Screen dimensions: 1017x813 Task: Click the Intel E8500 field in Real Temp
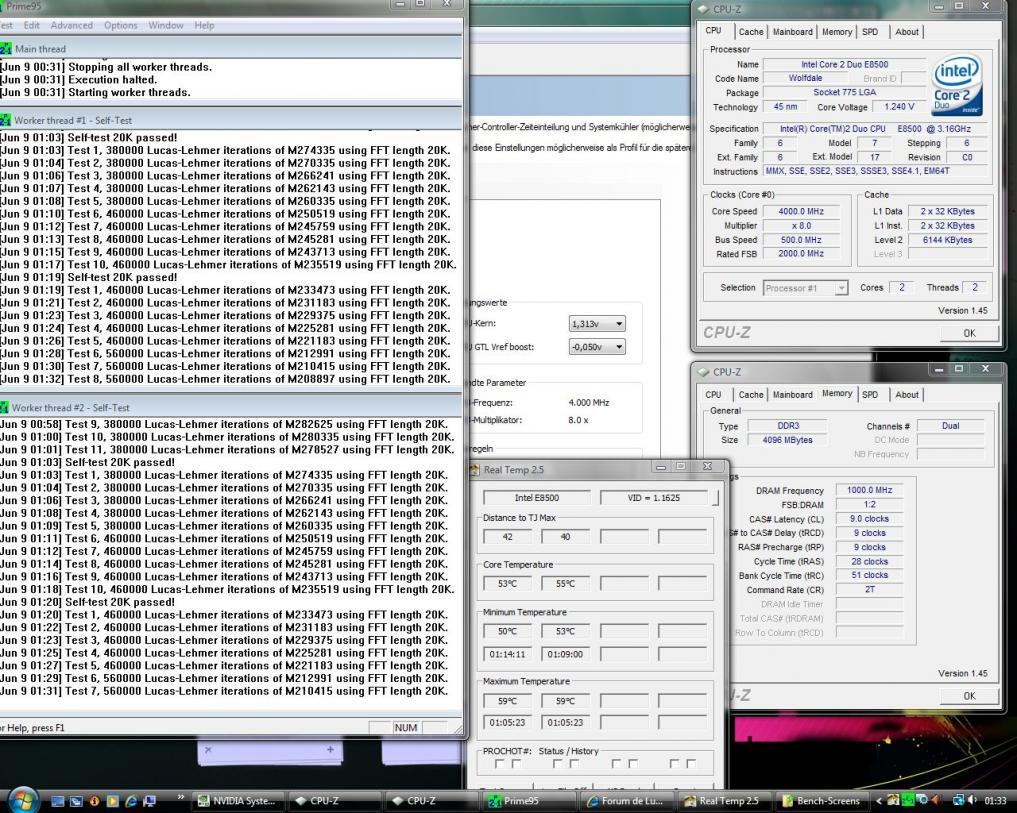click(536, 498)
